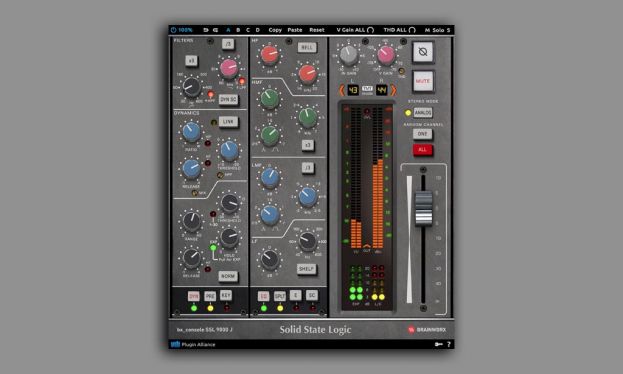This screenshot has width=623, height=374.
Task: Toggle the SC button in EQ section
Action: click(312, 295)
